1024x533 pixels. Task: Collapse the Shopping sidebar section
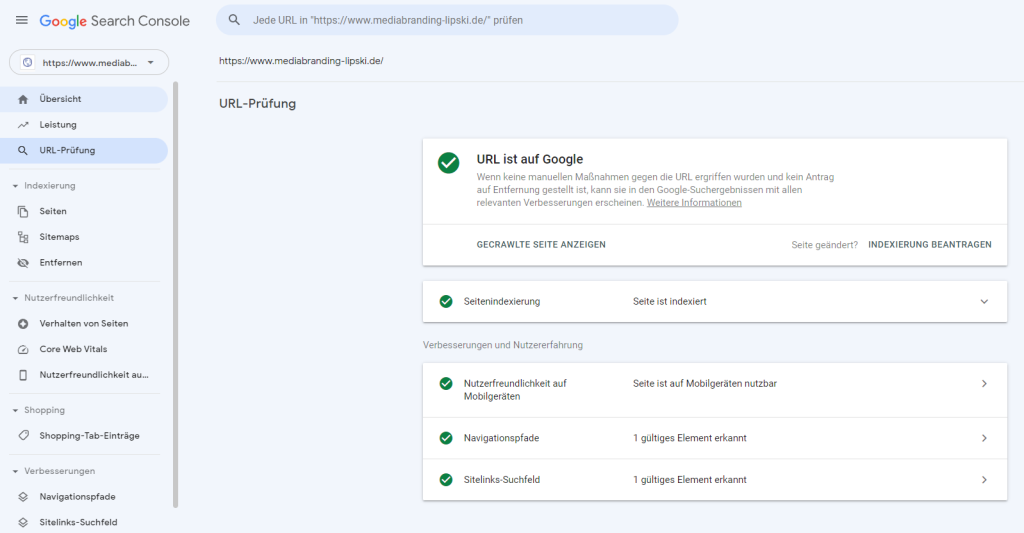click(15, 410)
